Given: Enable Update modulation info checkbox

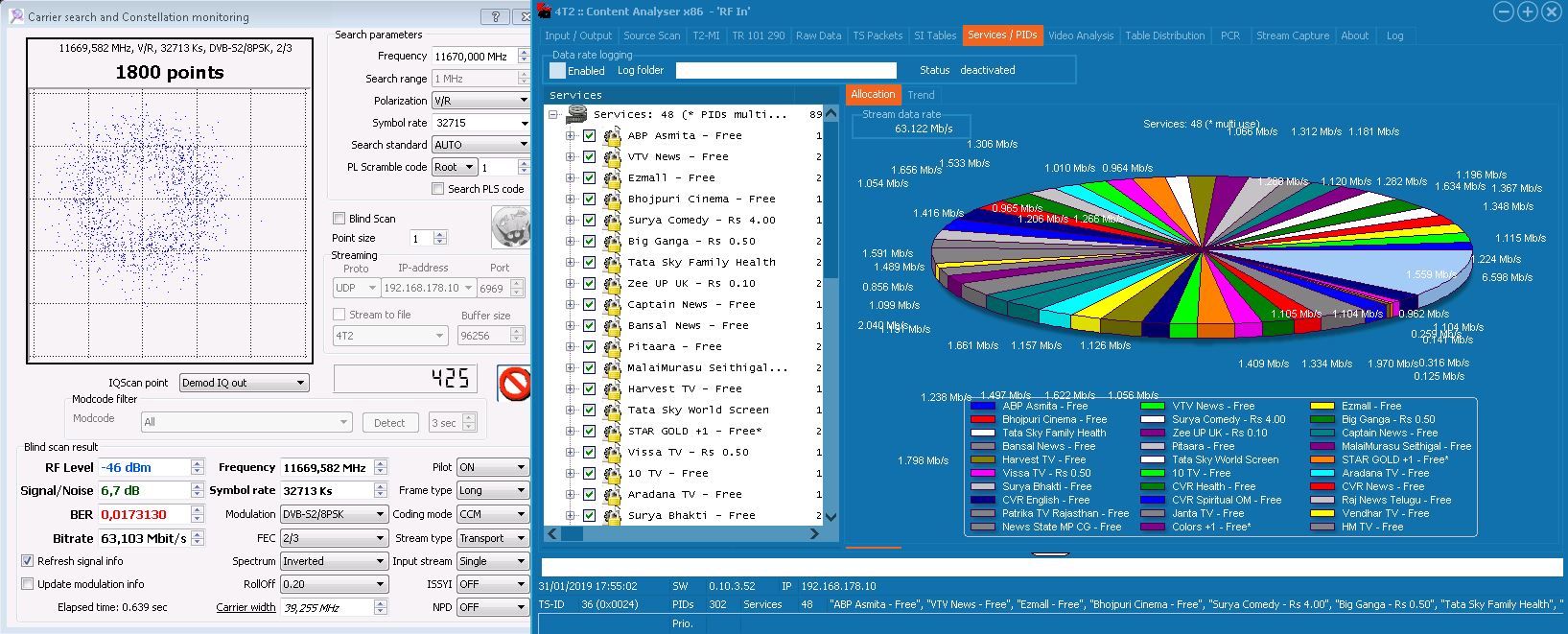Looking at the screenshot, I should coord(27,584).
